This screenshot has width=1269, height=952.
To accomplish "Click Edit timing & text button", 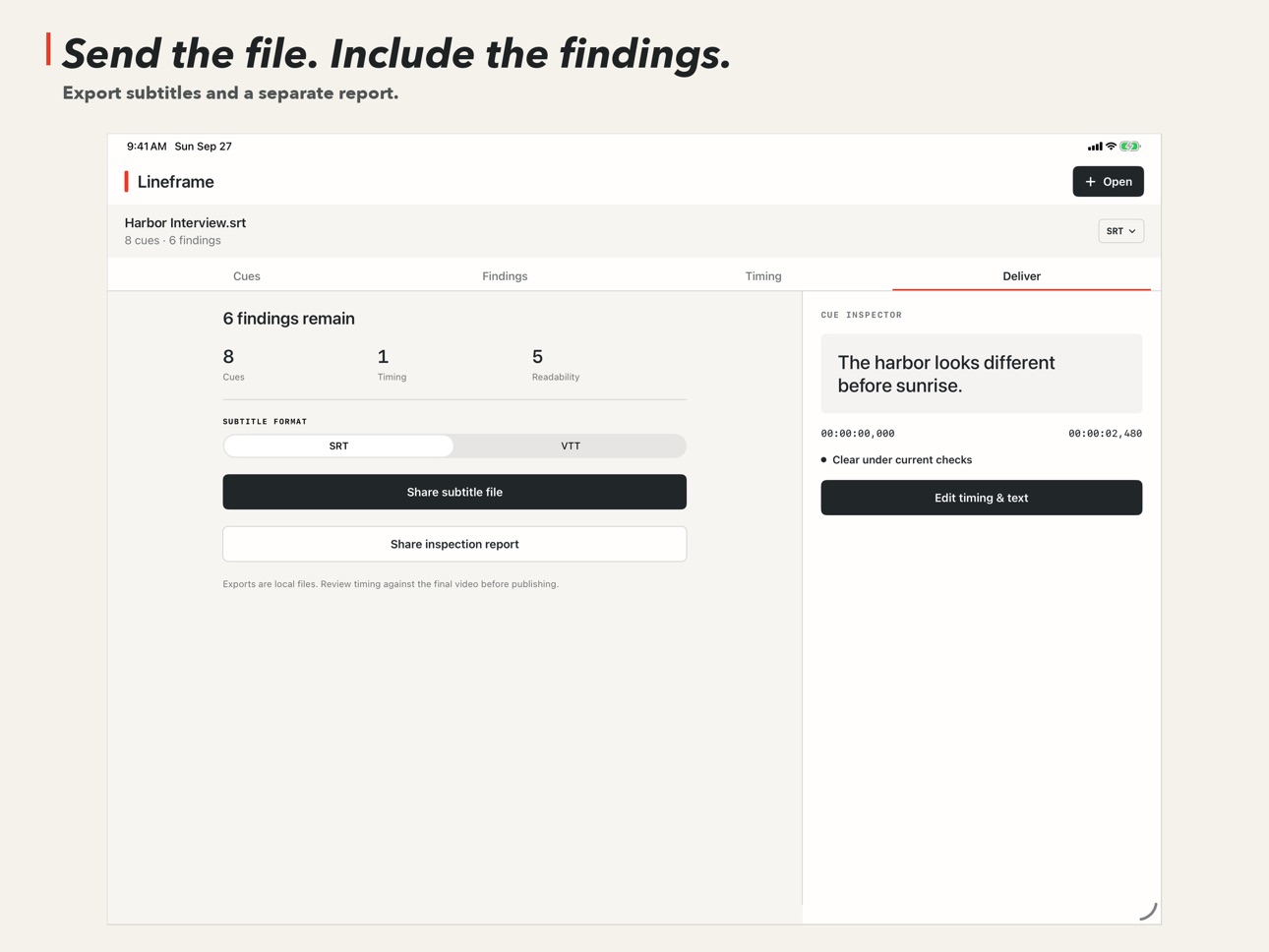I will 981,498.
